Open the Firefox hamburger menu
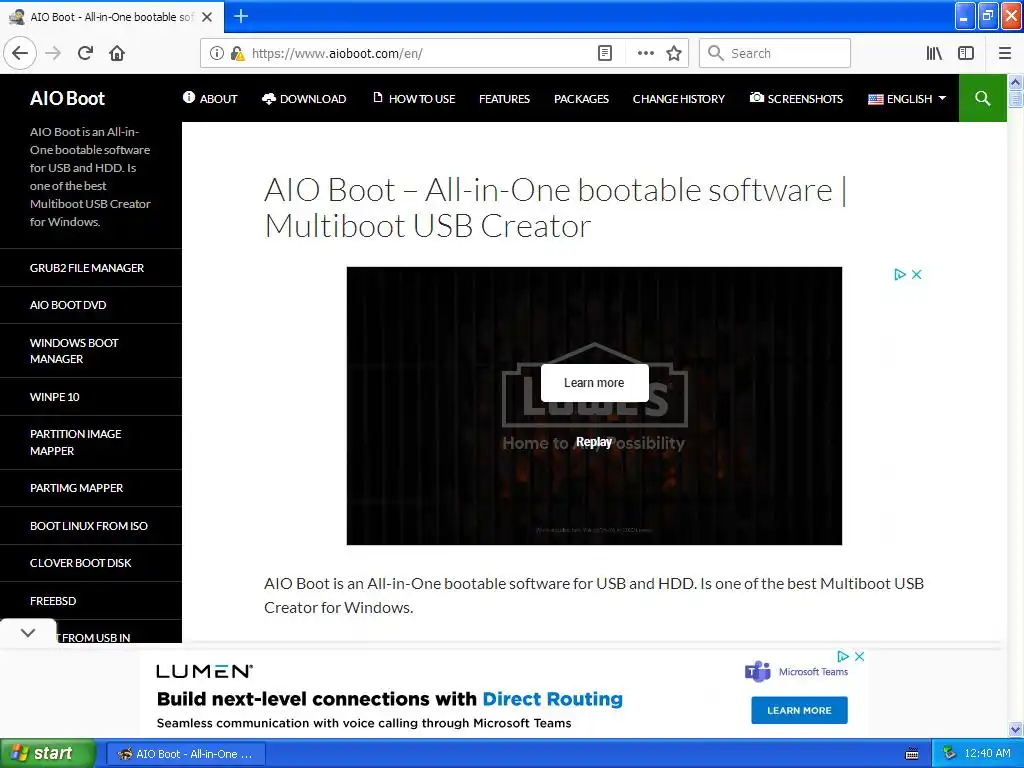 [1005, 53]
